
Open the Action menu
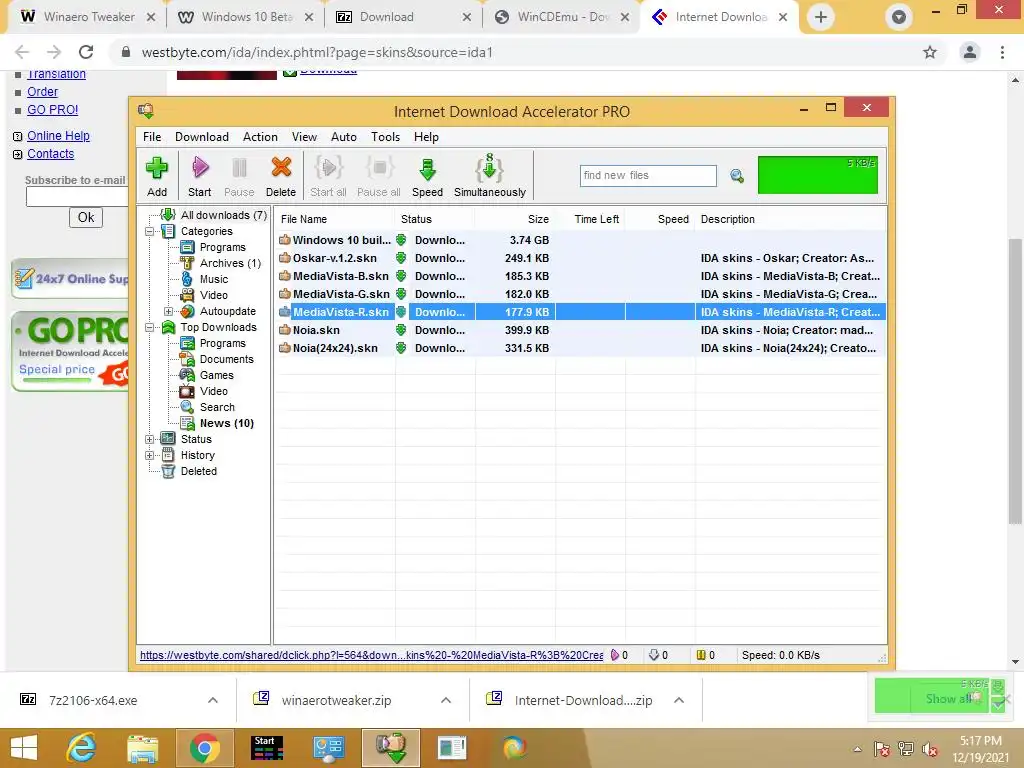click(260, 137)
